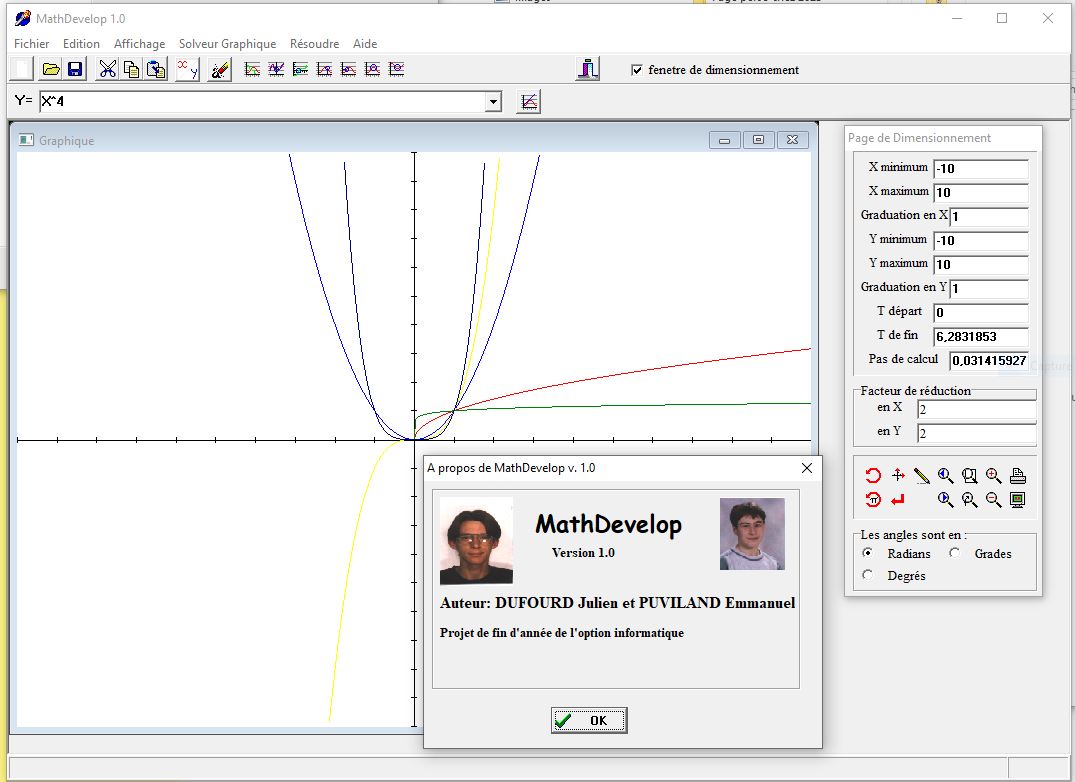The height and width of the screenshot is (782, 1075).
Task: Open the Solveur Graphique menu
Action: (227, 44)
